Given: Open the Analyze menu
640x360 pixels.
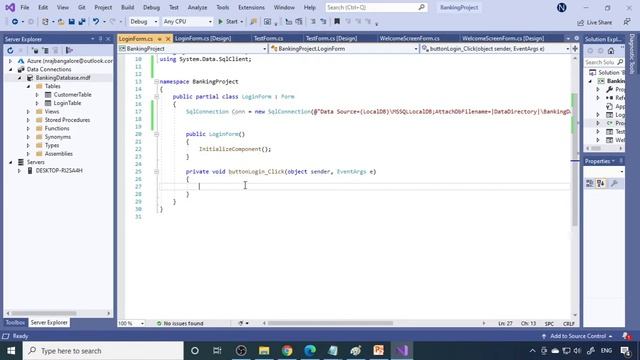Looking at the screenshot, I should click(197, 7).
